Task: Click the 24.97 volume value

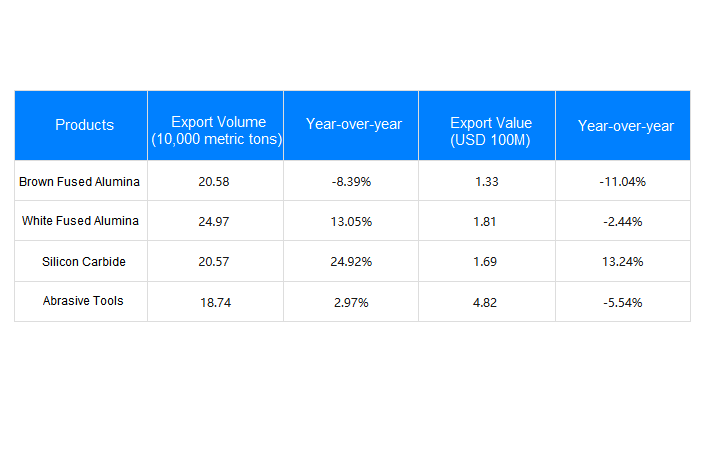Action: click(216, 221)
